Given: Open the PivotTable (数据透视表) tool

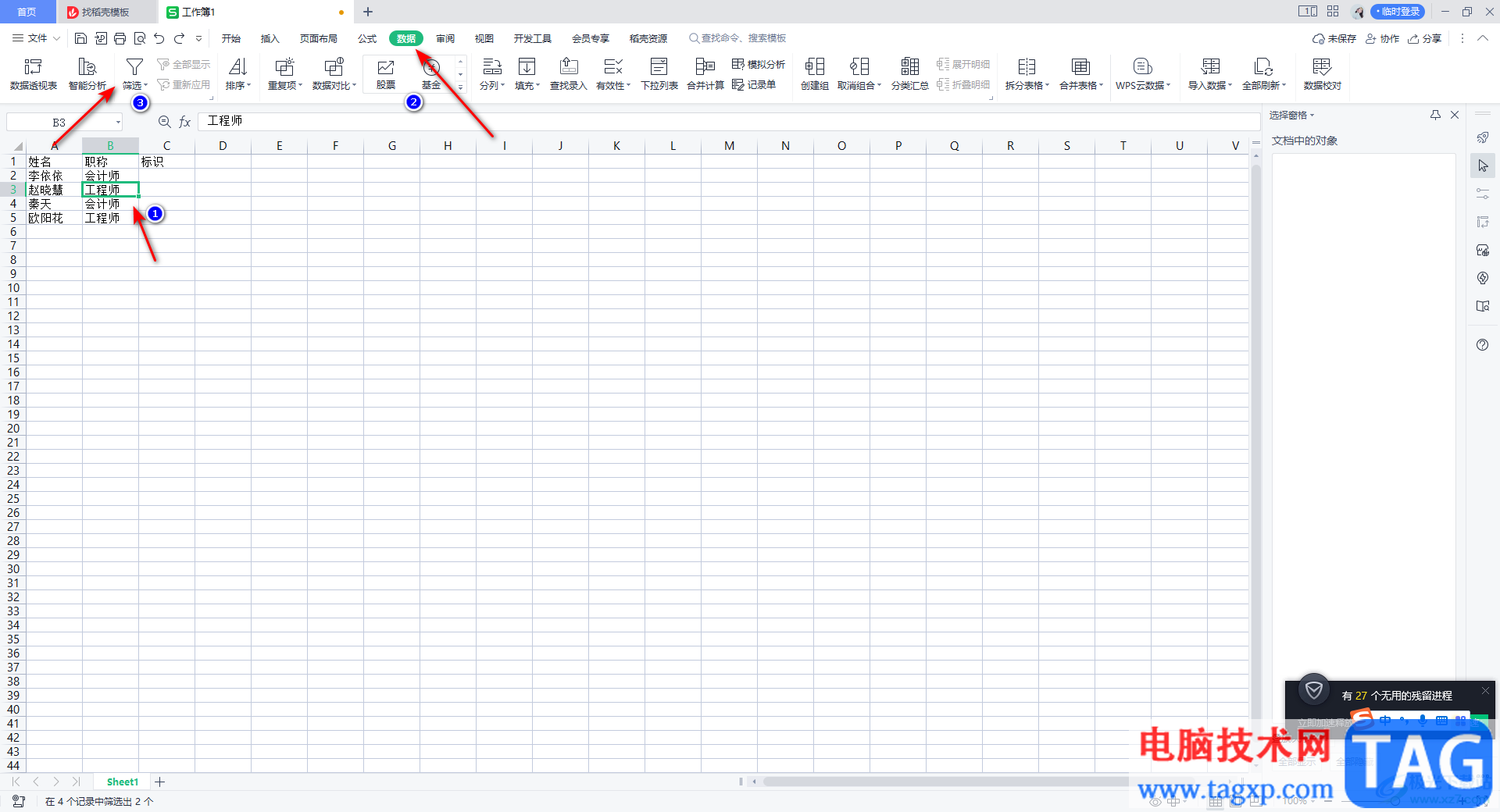Looking at the screenshot, I should [33, 74].
